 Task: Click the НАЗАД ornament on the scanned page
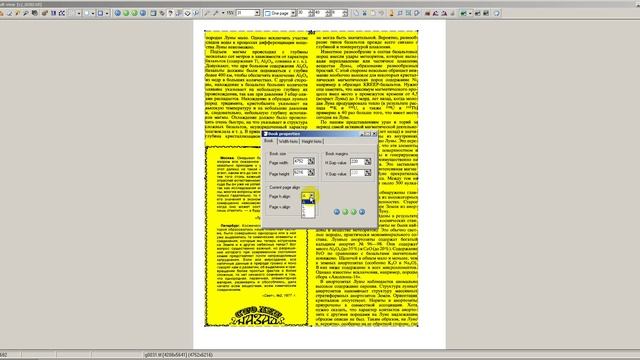[257, 317]
